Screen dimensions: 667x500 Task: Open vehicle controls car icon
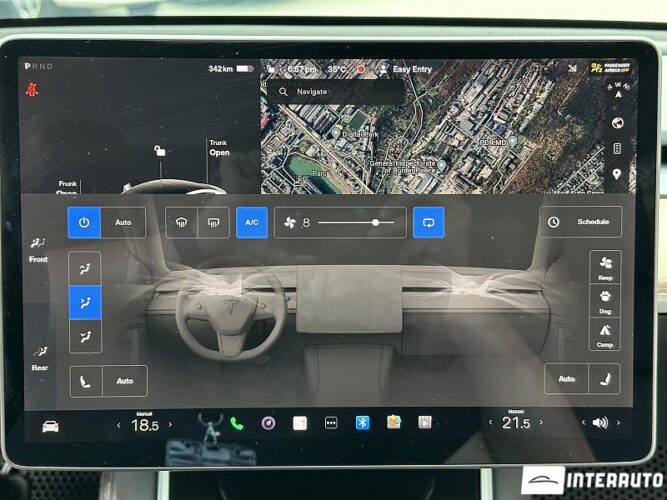(50, 426)
